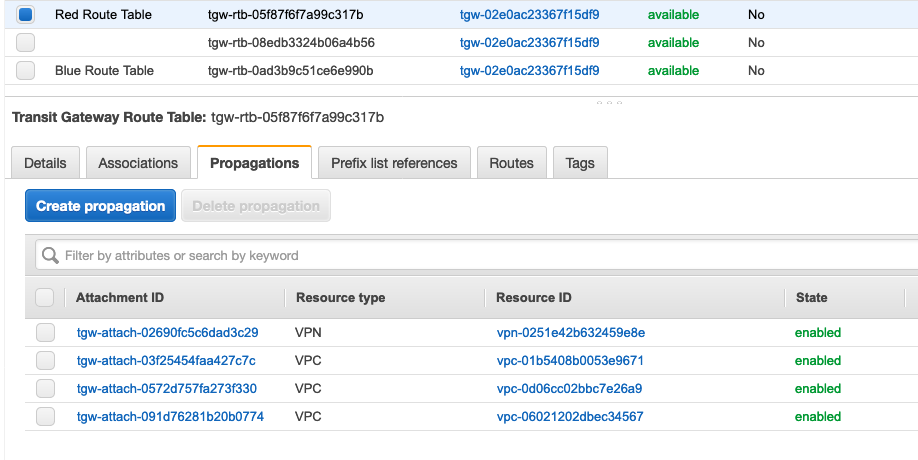Open the transit gateway ID link for Red Route Table
The width and height of the screenshot is (918, 460).
tap(529, 15)
